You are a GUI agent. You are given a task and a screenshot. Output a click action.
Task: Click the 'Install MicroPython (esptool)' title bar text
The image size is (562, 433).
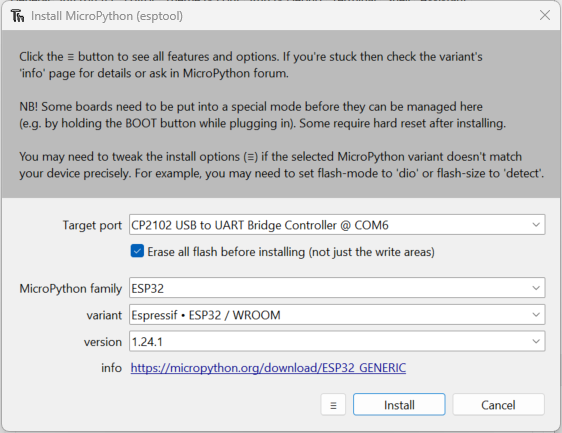pos(107,16)
